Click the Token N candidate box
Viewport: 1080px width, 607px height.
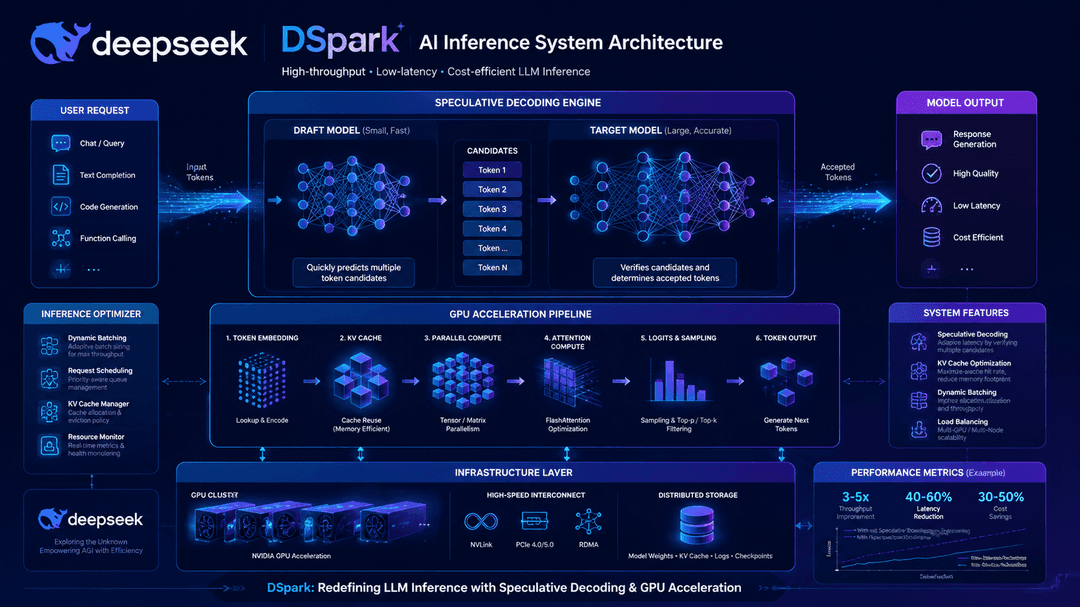coord(492,267)
